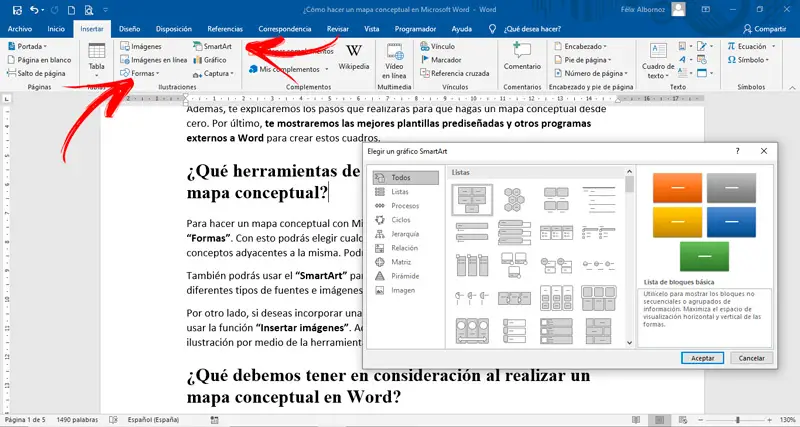Insert a Comentario

tap(522, 57)
